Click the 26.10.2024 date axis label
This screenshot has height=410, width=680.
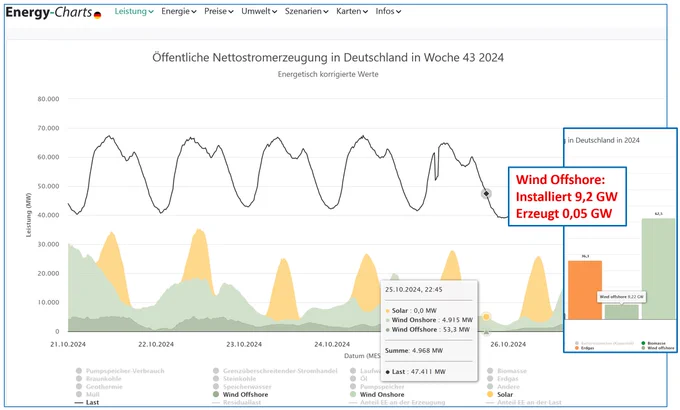point(508,344)
